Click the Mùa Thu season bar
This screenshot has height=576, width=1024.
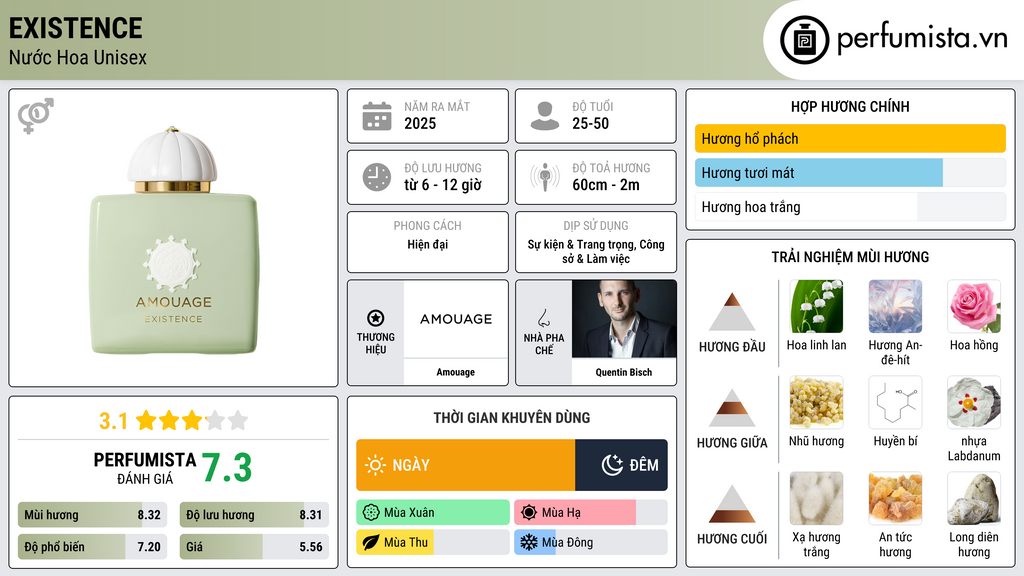(433, 543)
